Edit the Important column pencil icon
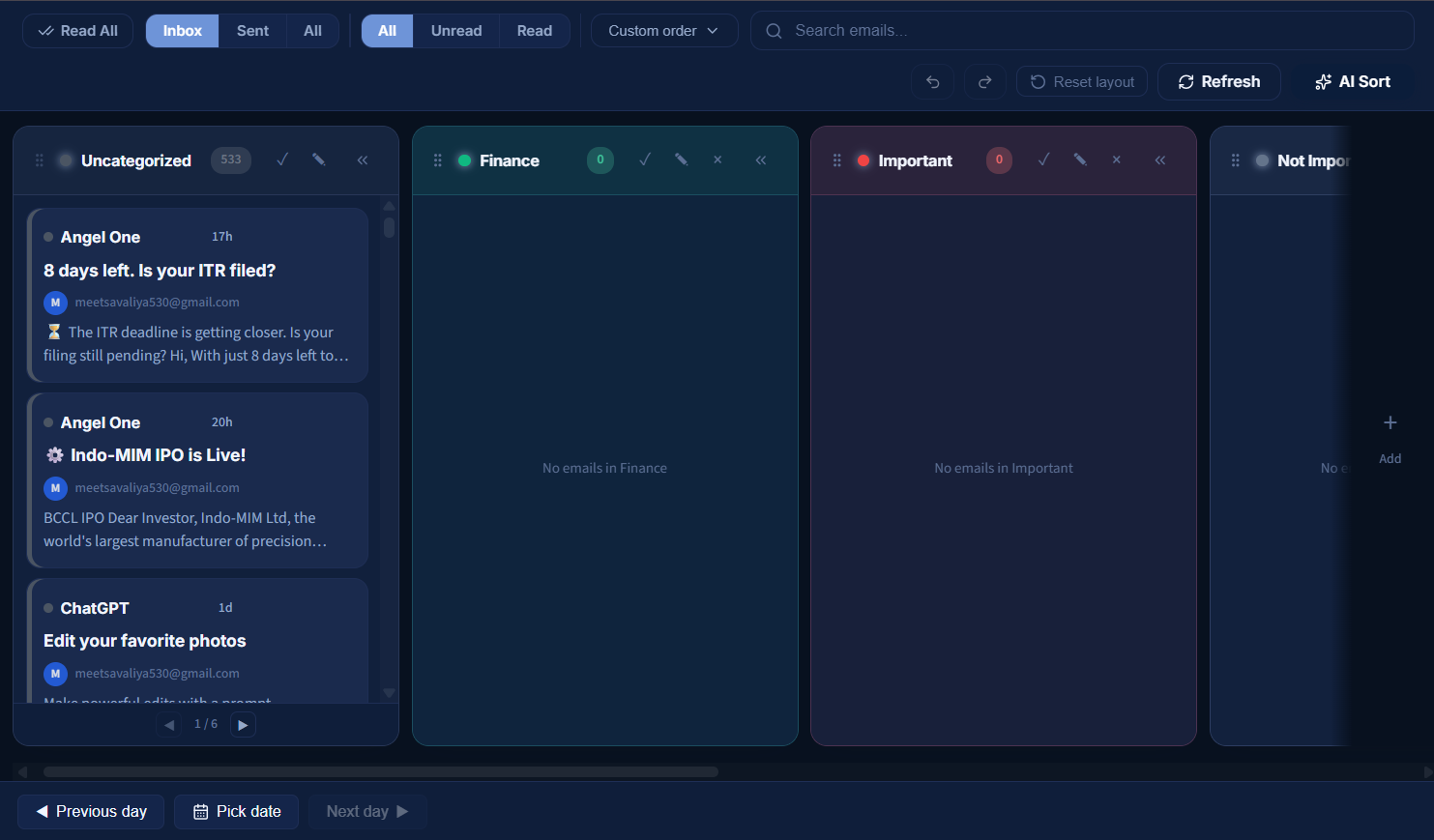 coord(1080,160)
